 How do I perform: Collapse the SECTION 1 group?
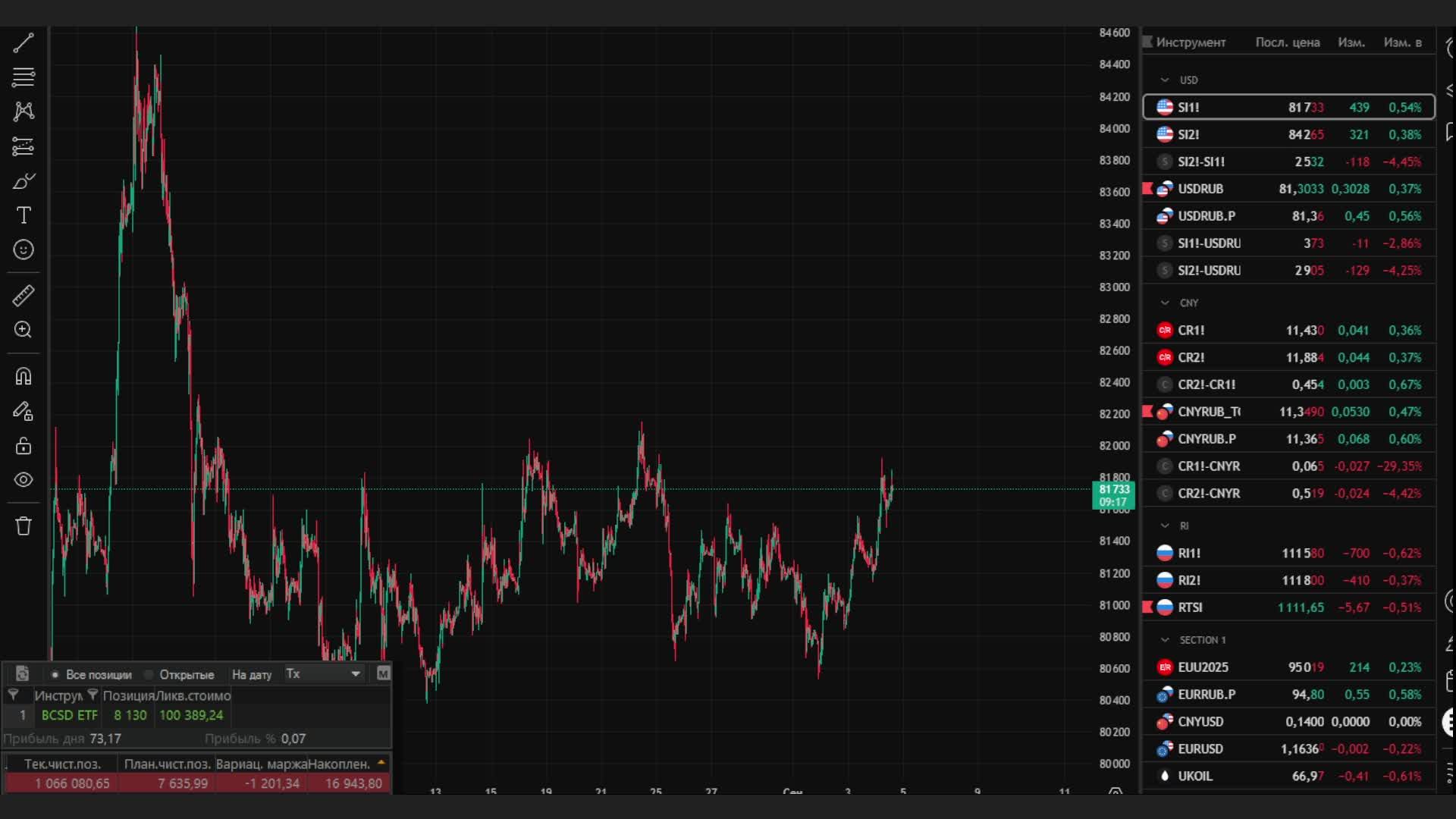pos(1165,640)
